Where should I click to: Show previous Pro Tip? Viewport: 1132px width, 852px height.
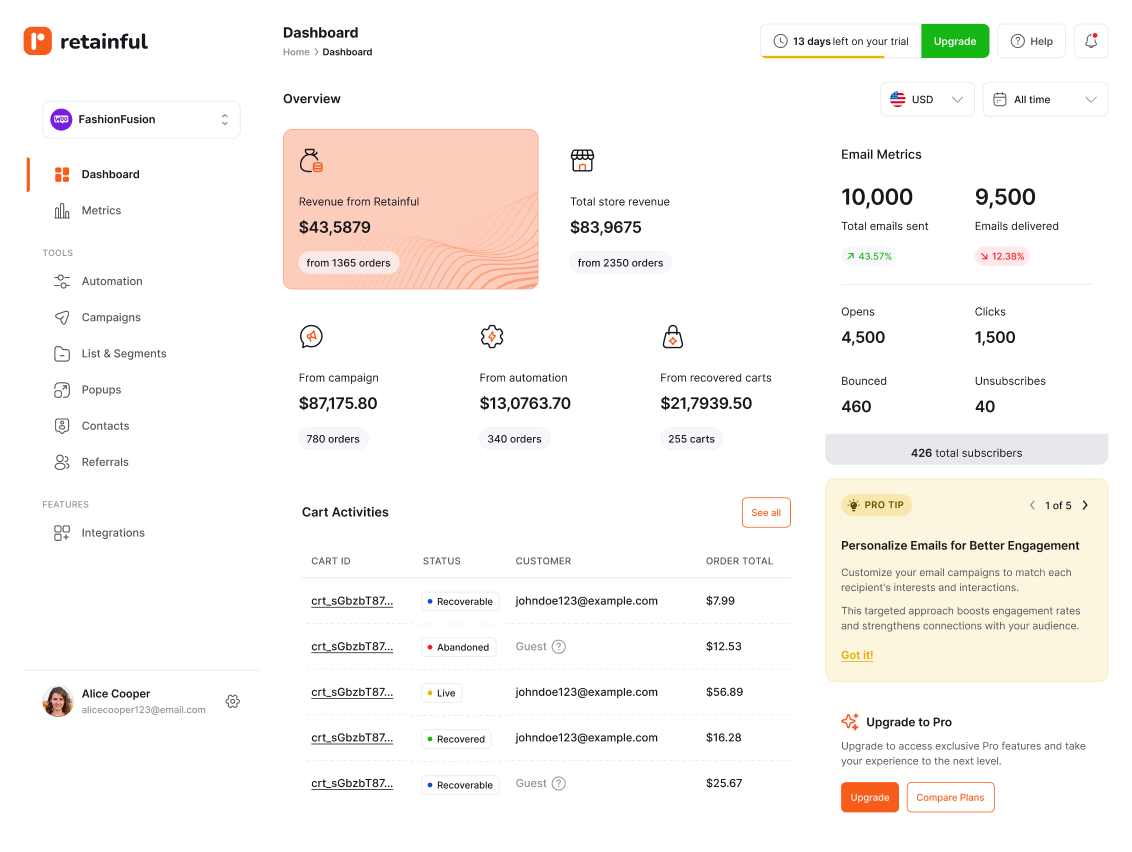pyautogui.click(x=1032, y=505)
